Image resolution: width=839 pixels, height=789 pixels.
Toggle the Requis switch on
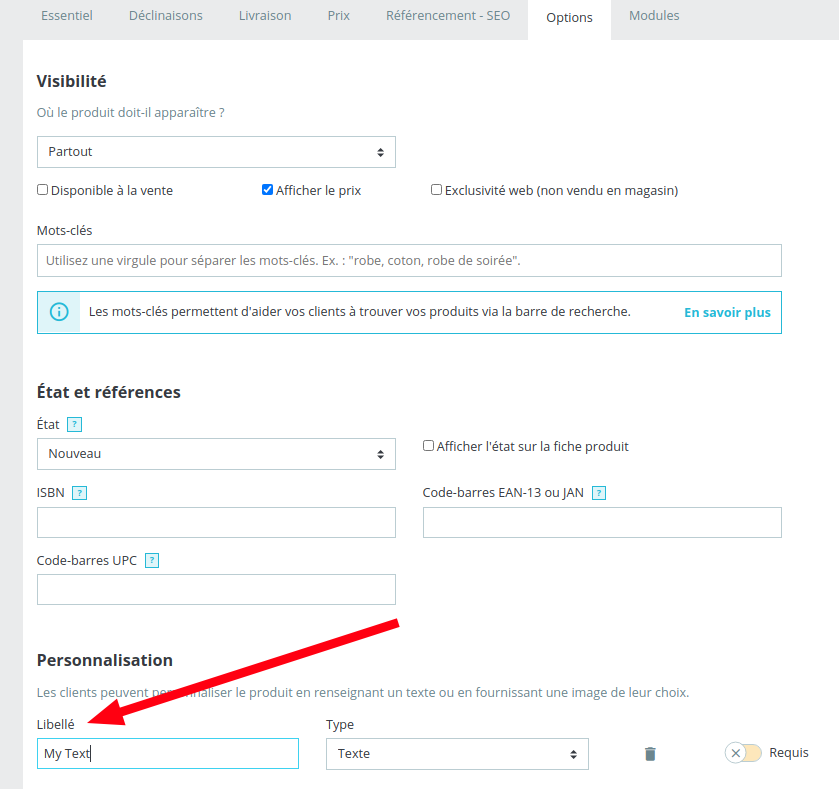click(x=743, y=753)
